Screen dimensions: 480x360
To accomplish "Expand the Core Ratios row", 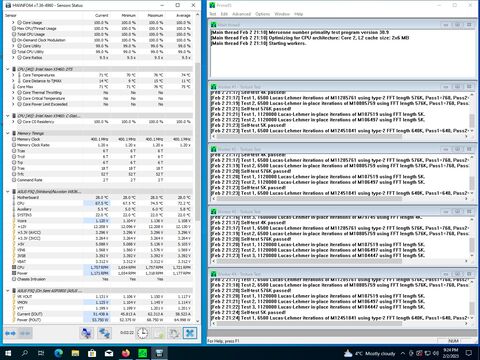I will click(x=13, y=58).
